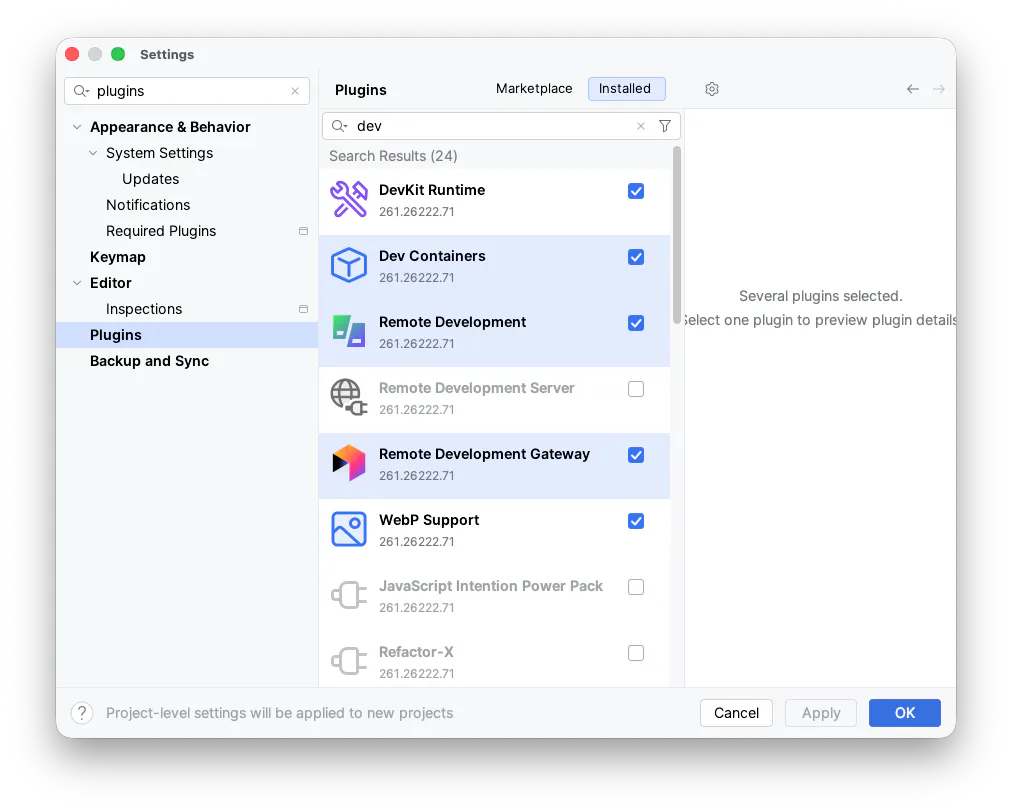The height and width of the screenshot is (812, 1012).
Task: Confirm with the OK button
Action: point(904,713)
